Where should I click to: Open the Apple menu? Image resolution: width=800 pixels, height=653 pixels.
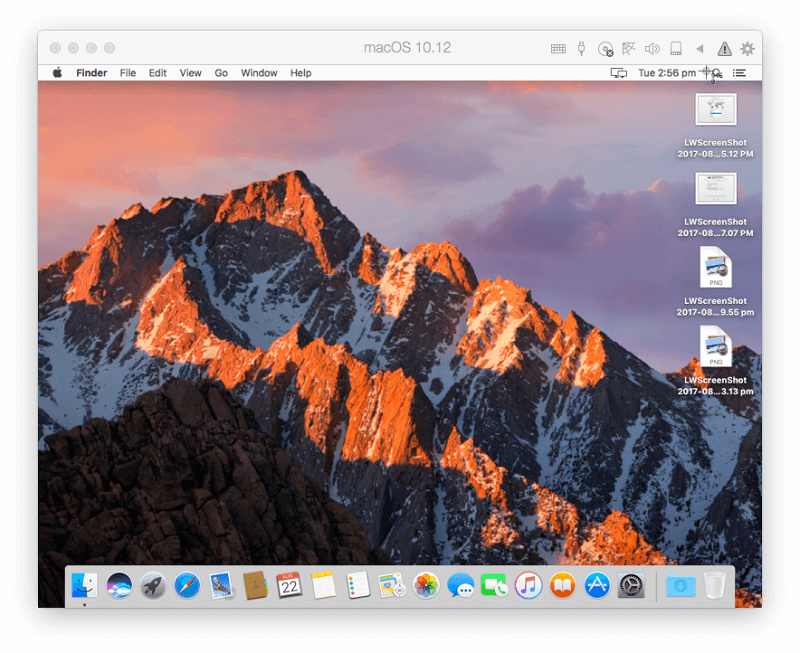click(58, 72)
